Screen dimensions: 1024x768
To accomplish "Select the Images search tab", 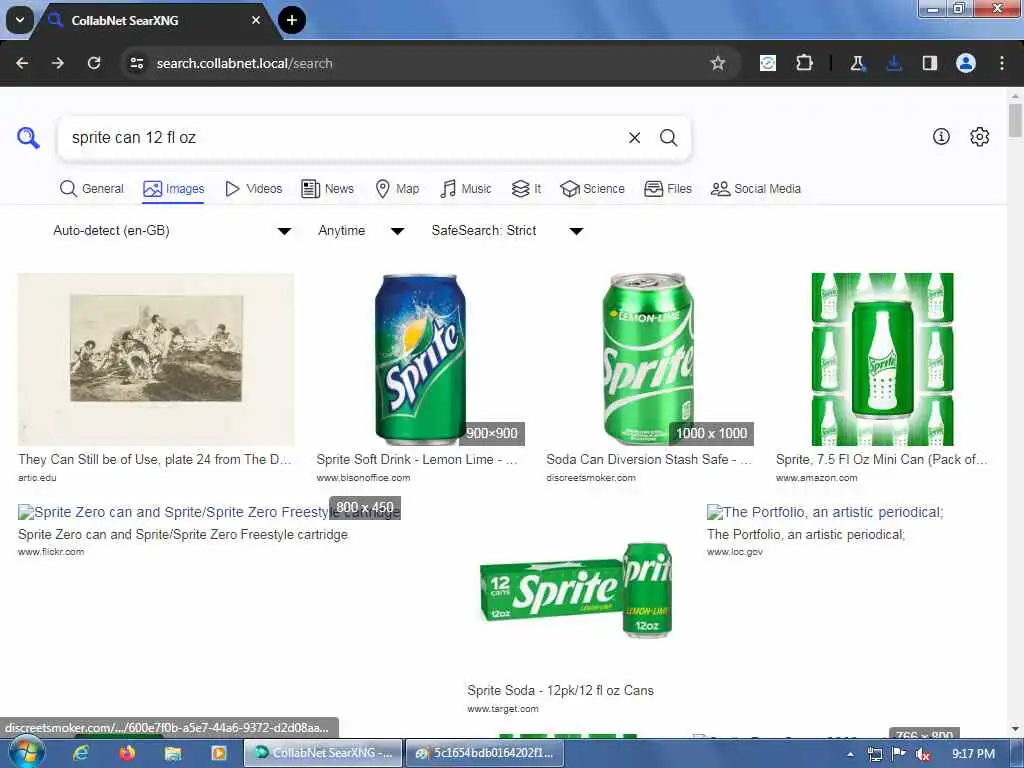I will click(174, 189).
